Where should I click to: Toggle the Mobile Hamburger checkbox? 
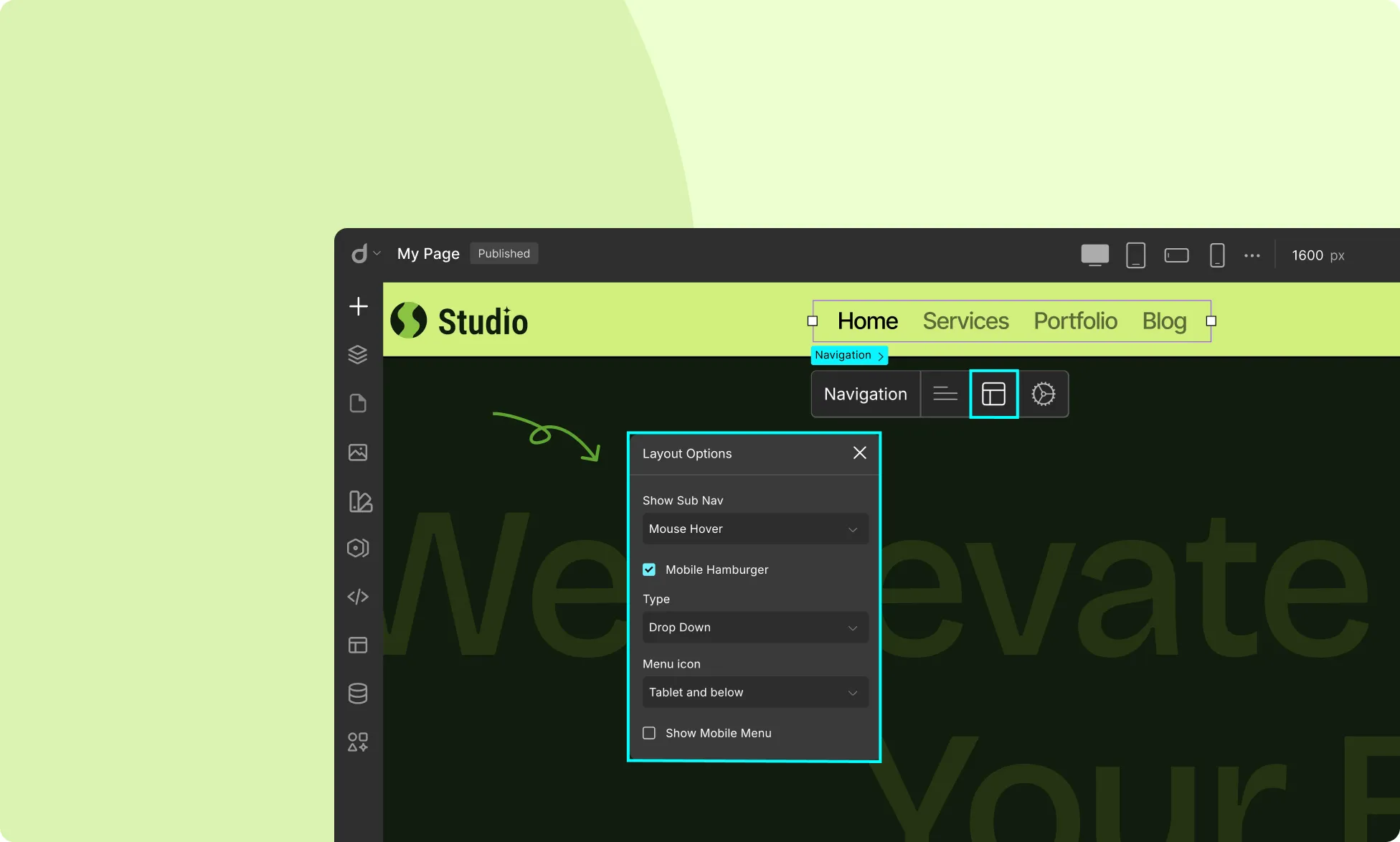(x=649, y=569)
